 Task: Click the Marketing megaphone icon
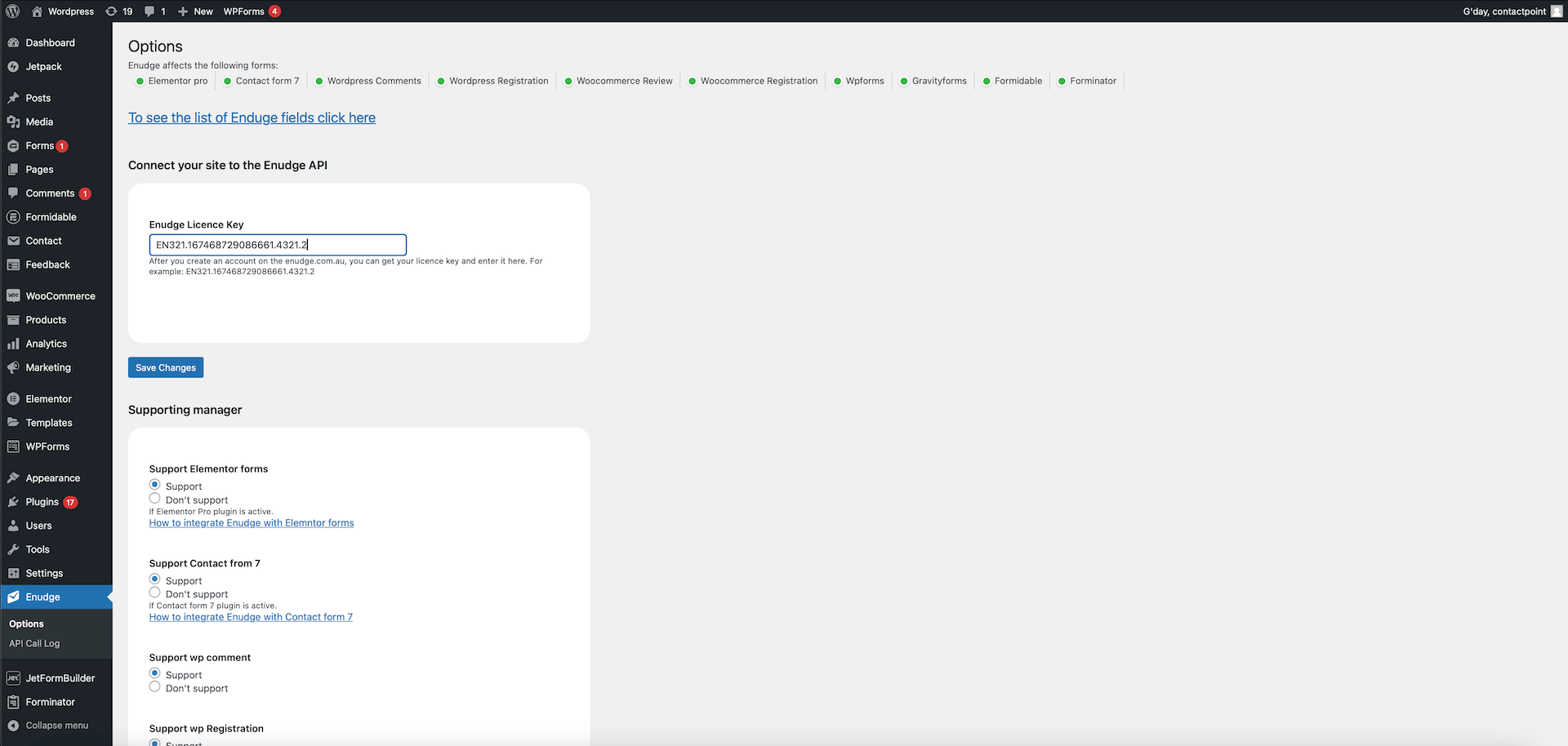pos(13,367)
